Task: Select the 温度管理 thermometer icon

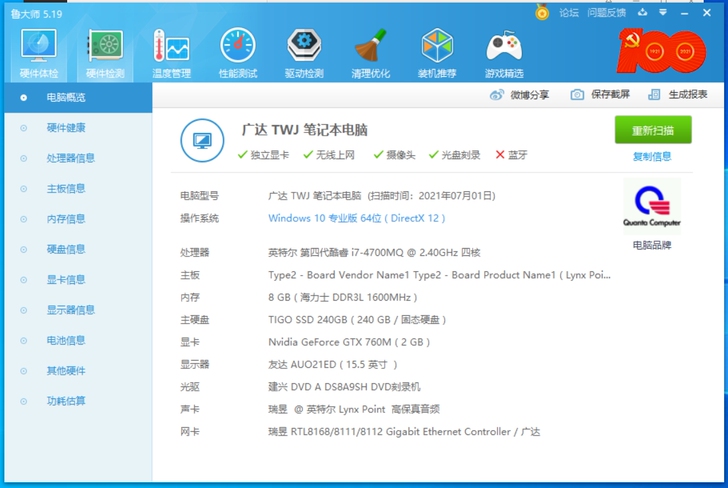Action: point(171,46)
